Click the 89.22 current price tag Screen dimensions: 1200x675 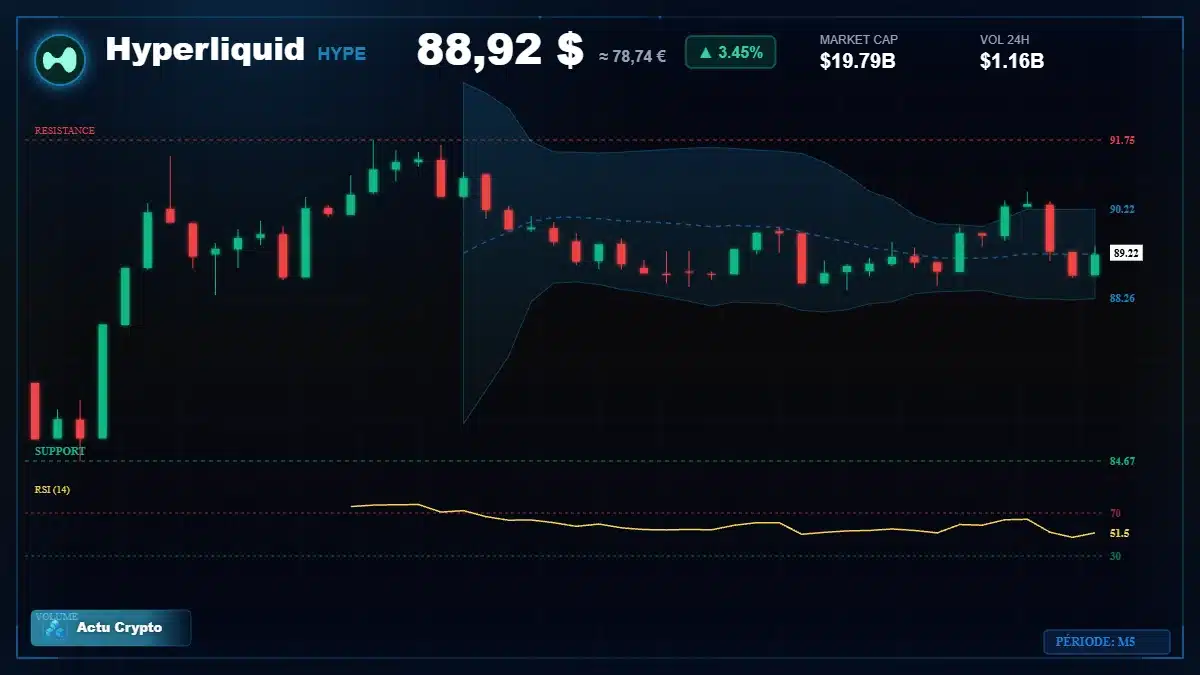tap(1127, 253)
